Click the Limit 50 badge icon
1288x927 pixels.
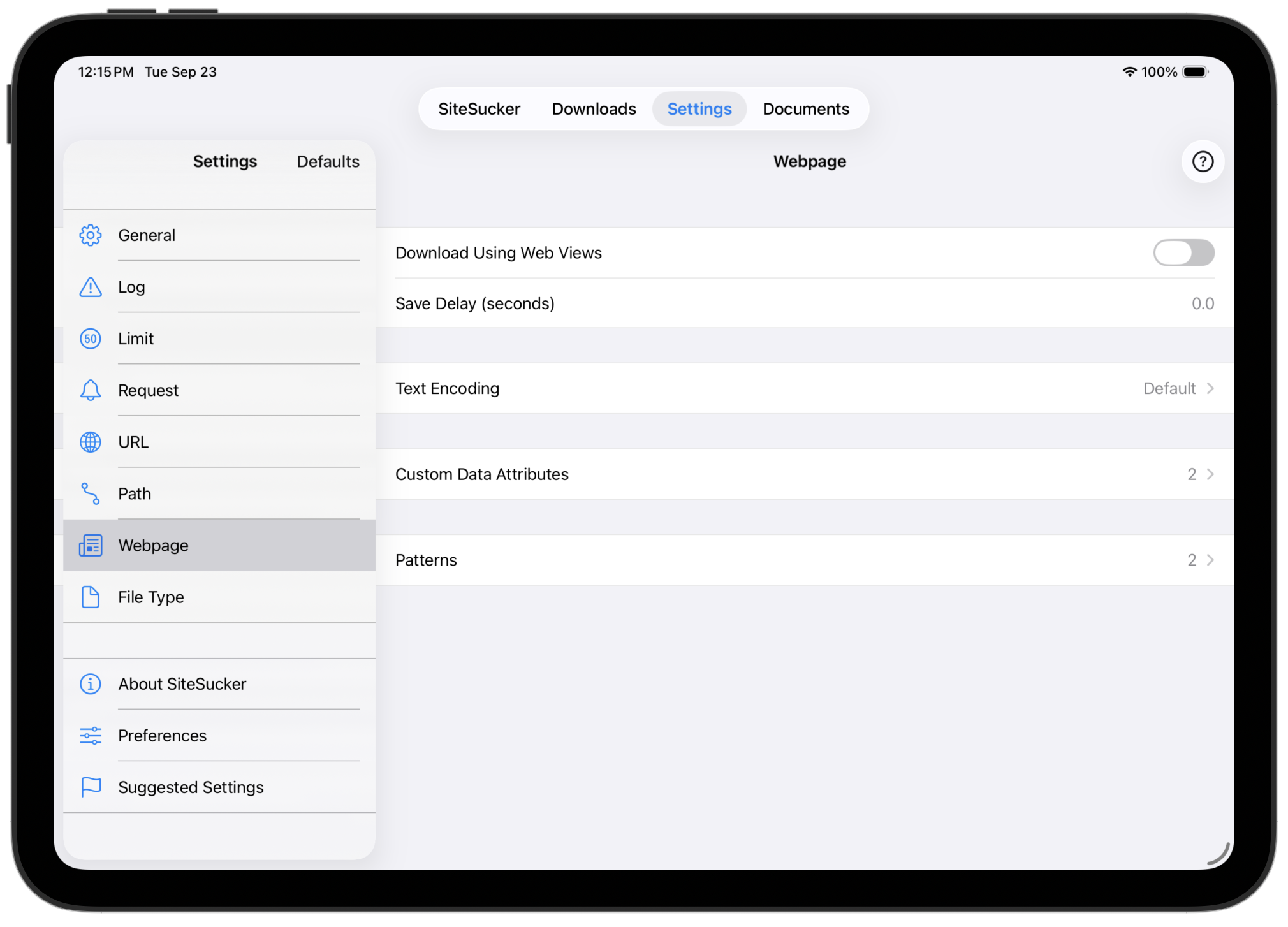pos(91,339)
